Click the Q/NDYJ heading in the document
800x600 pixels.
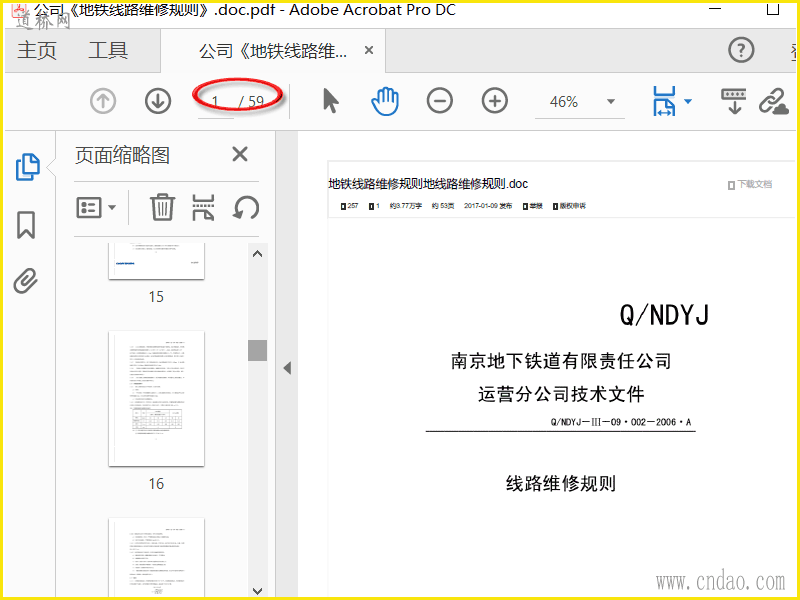click(x=664, y=314)
